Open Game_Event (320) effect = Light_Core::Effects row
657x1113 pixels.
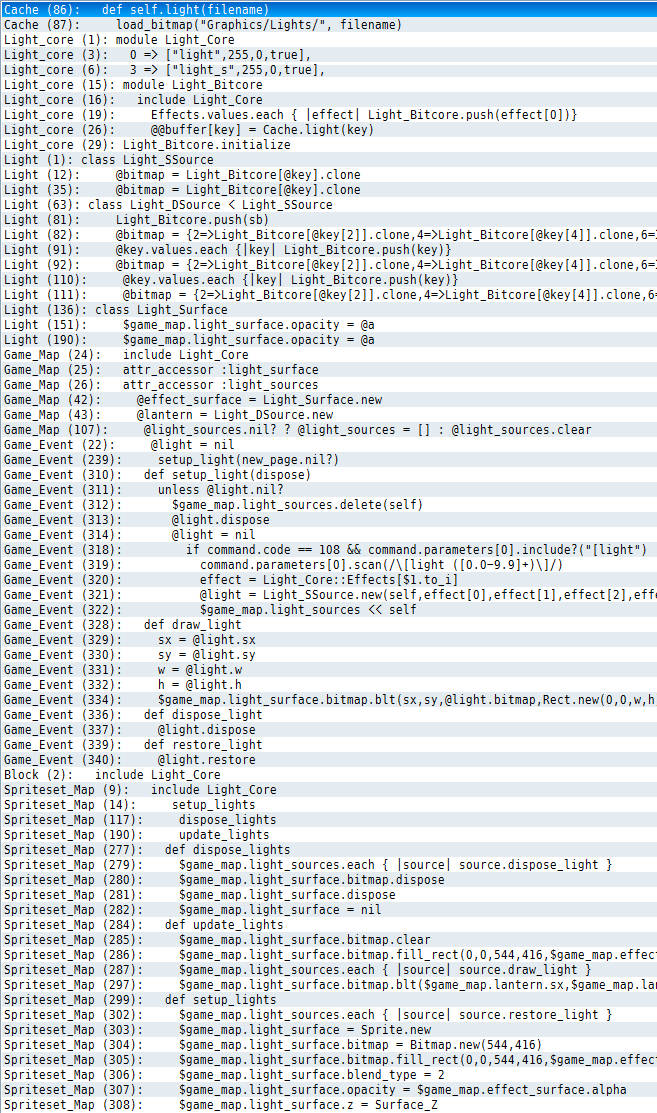tap(328, 580)
